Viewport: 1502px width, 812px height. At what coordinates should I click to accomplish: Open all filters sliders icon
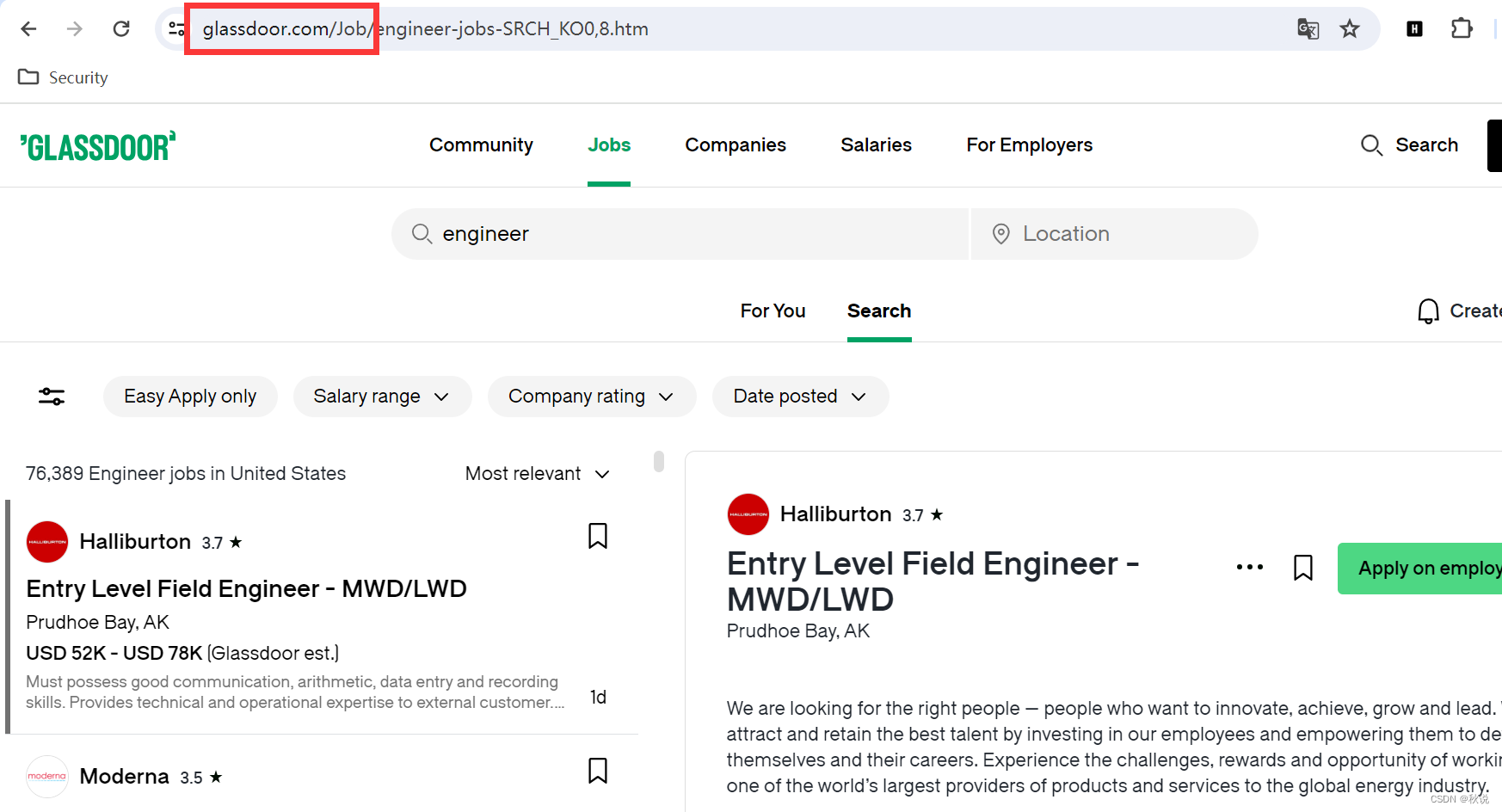pyautogui.click(x=52, y=397)
